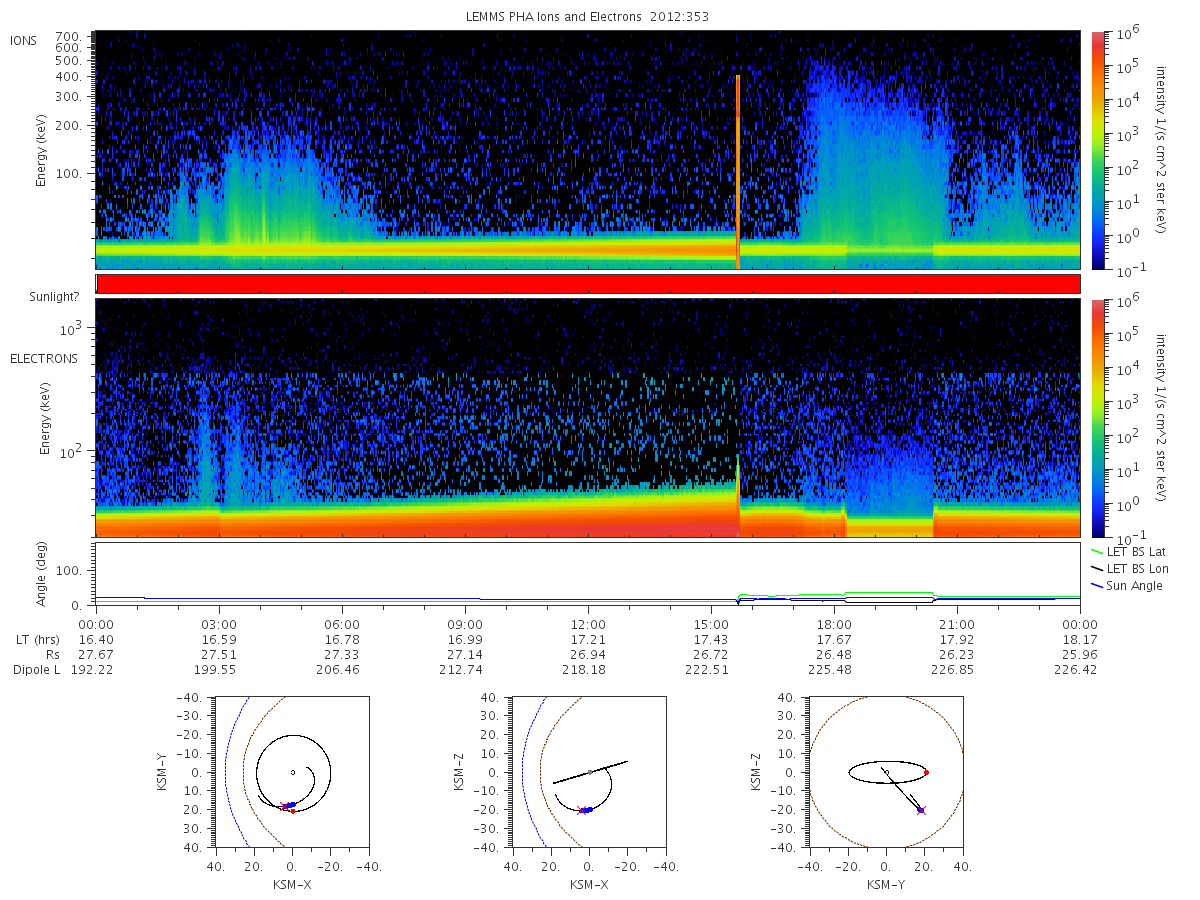Click the Rs value 27.14
The height and width of the screenshot is (900, 1200).
pos(465,654)
